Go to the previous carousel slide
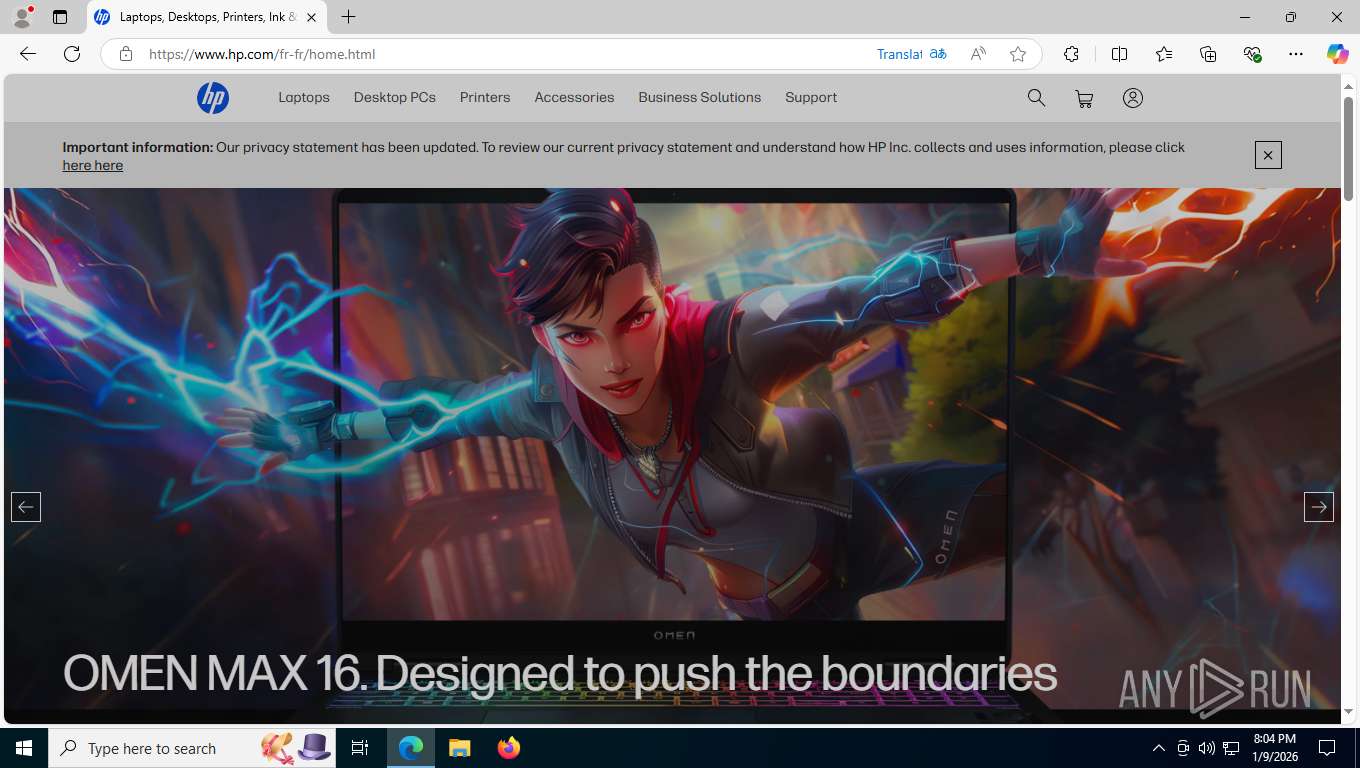The width and height of the screenshot is (1360, 768). click(x=26, y=507)
